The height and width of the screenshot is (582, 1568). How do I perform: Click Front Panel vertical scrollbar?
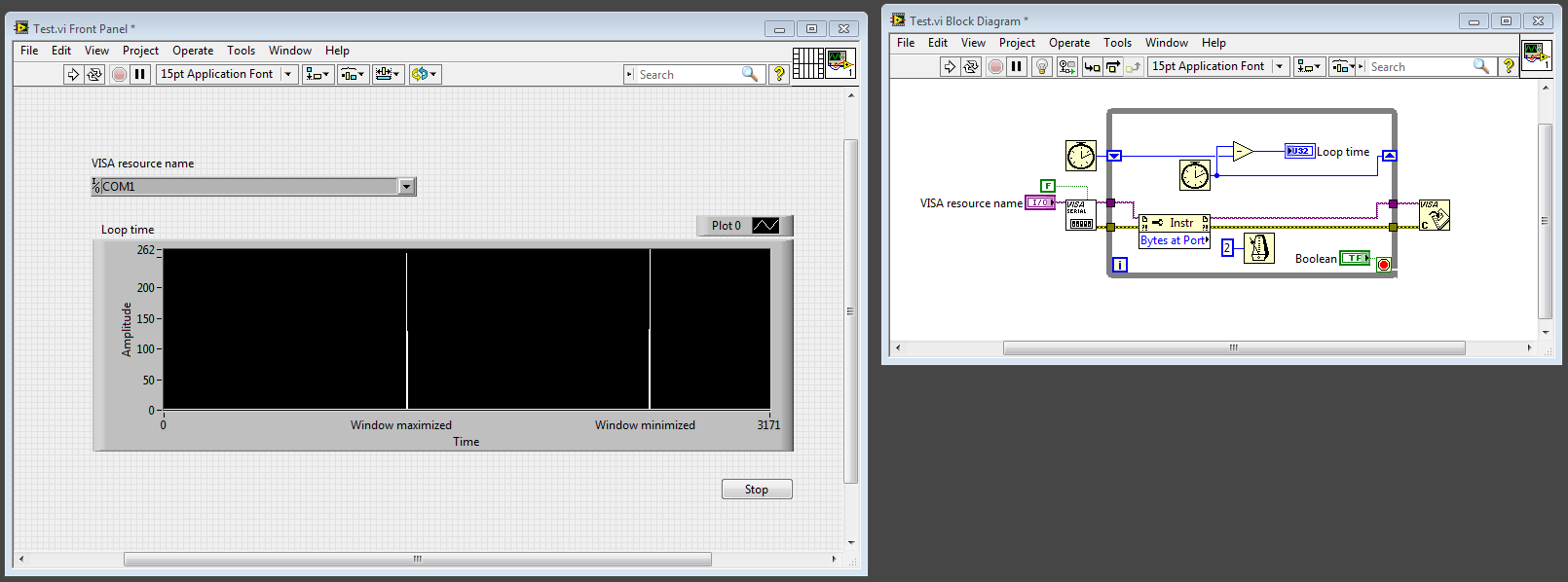point(850,311)
